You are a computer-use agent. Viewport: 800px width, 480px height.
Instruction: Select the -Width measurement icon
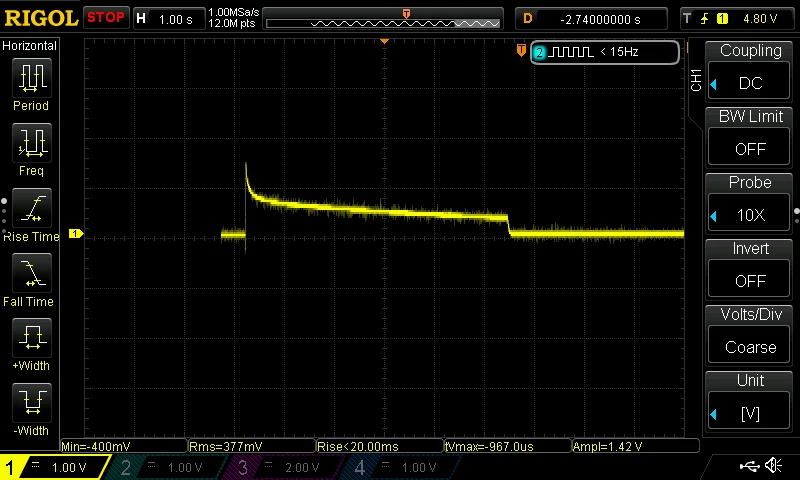click(x=32, y=402)
